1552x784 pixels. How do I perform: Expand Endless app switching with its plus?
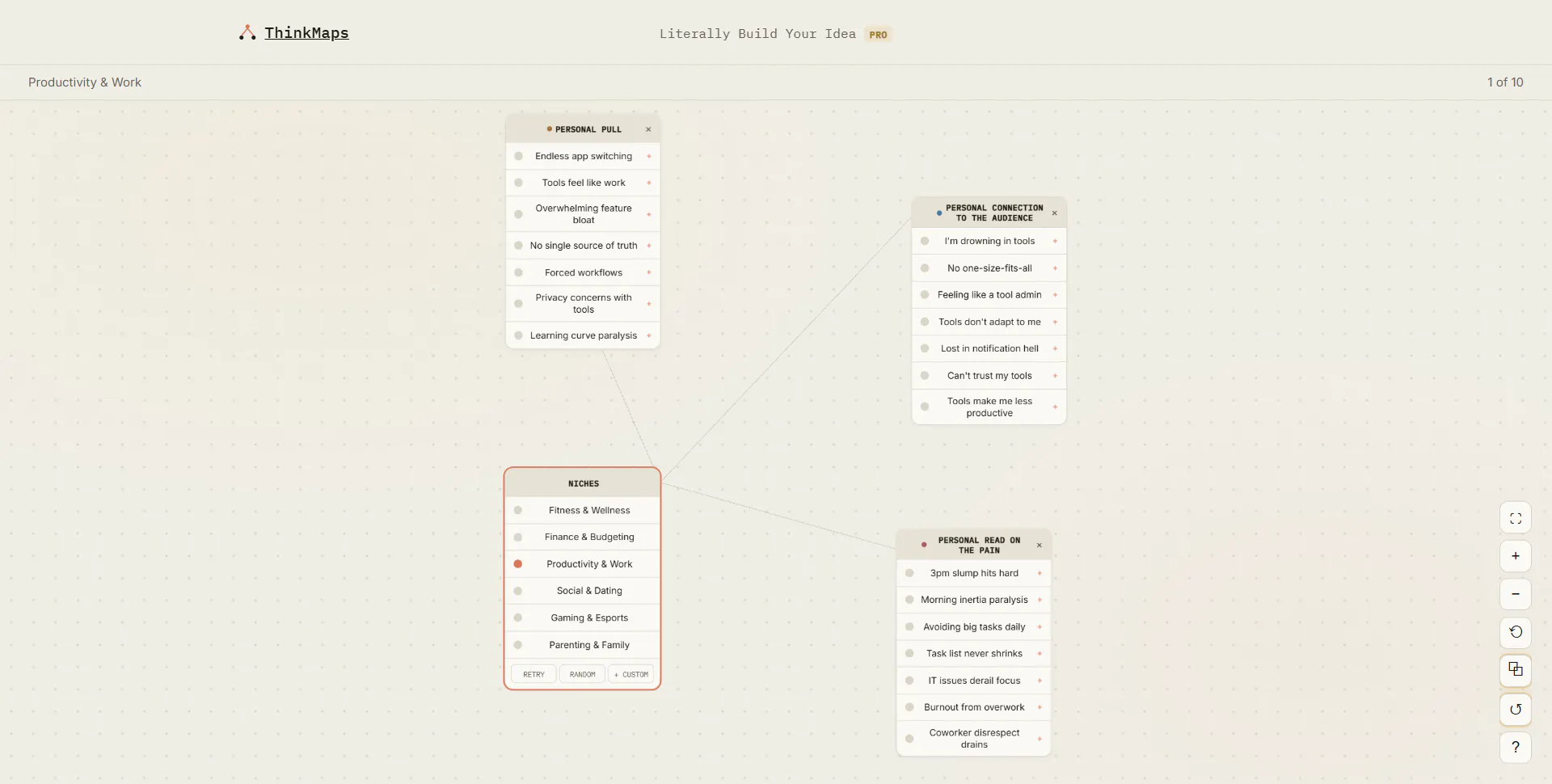[649, 156]
